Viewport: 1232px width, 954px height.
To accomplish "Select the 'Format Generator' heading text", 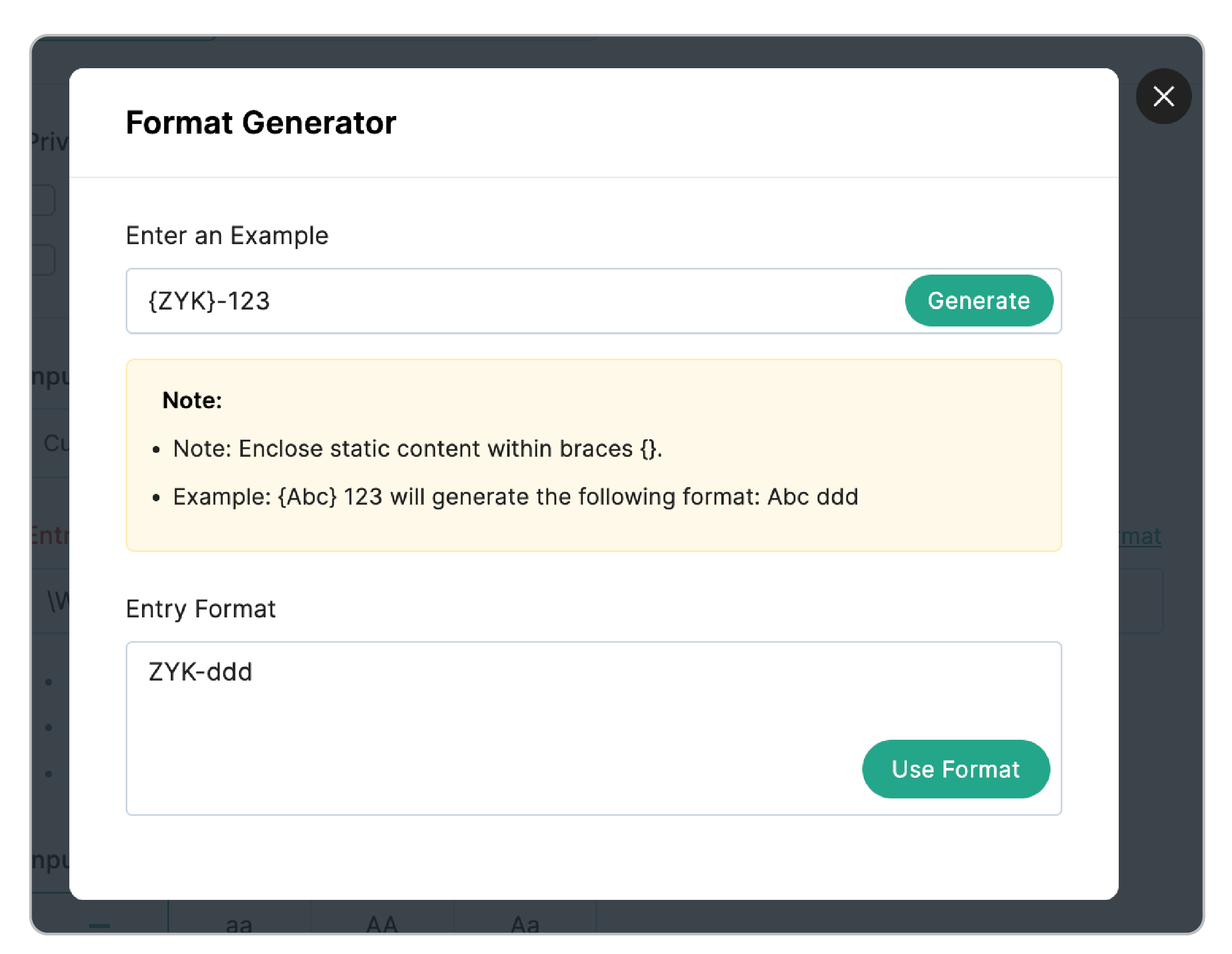I will tap(260, 122).
